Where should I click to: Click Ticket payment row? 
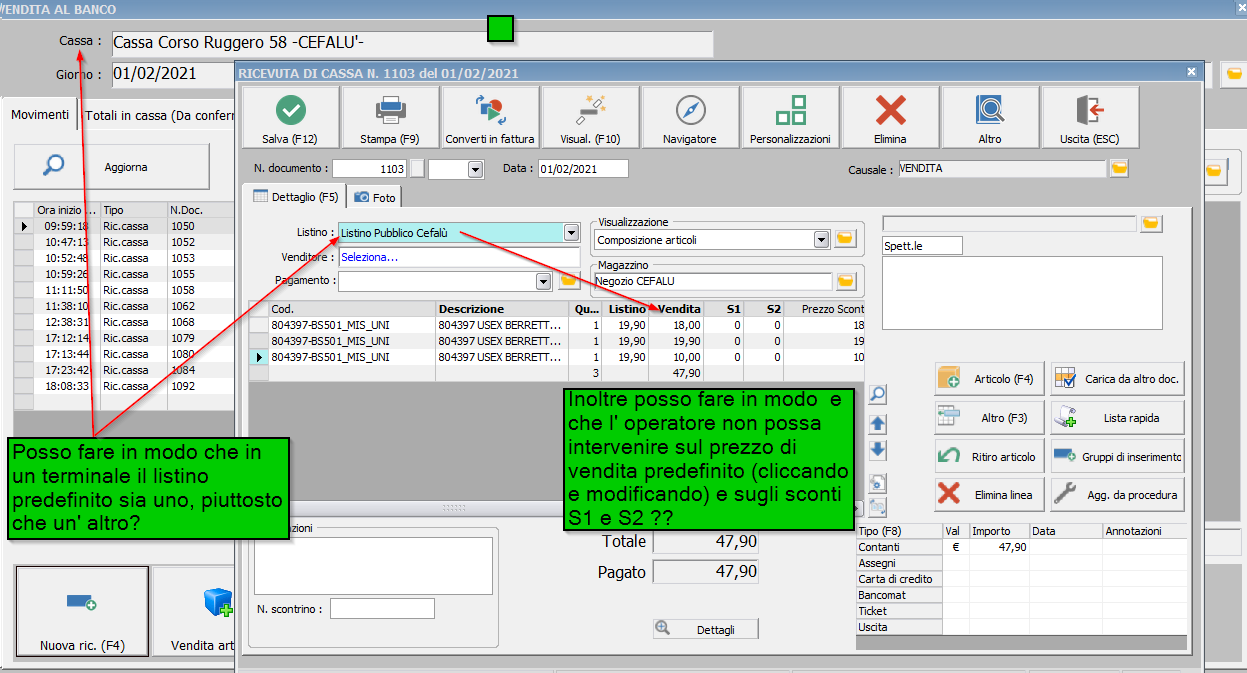[899, 611]
